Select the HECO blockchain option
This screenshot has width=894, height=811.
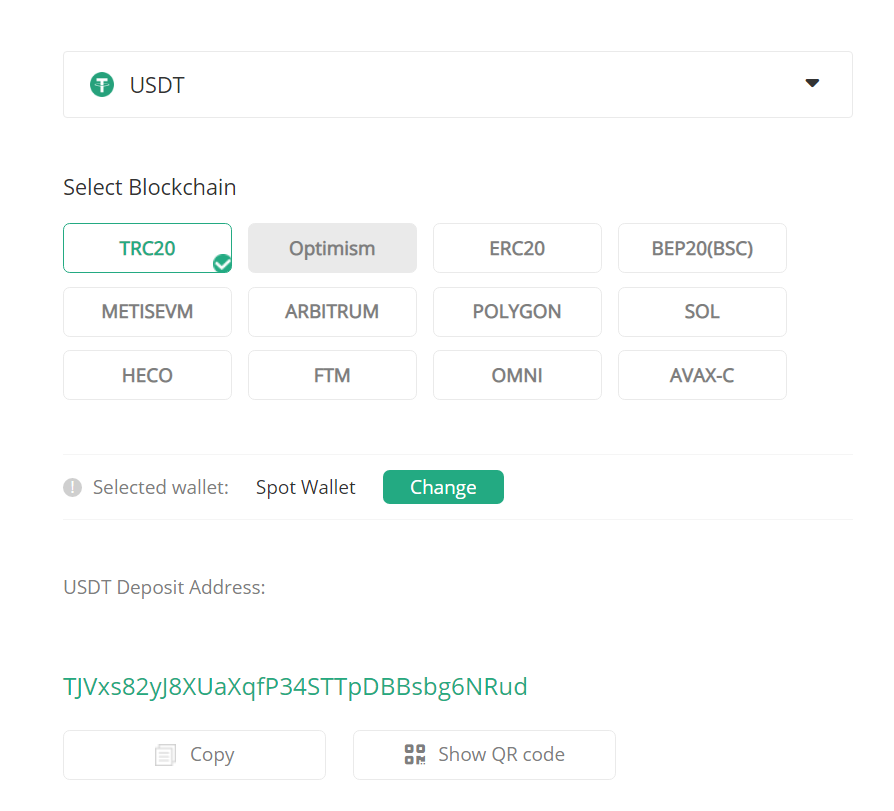(147, 375)
